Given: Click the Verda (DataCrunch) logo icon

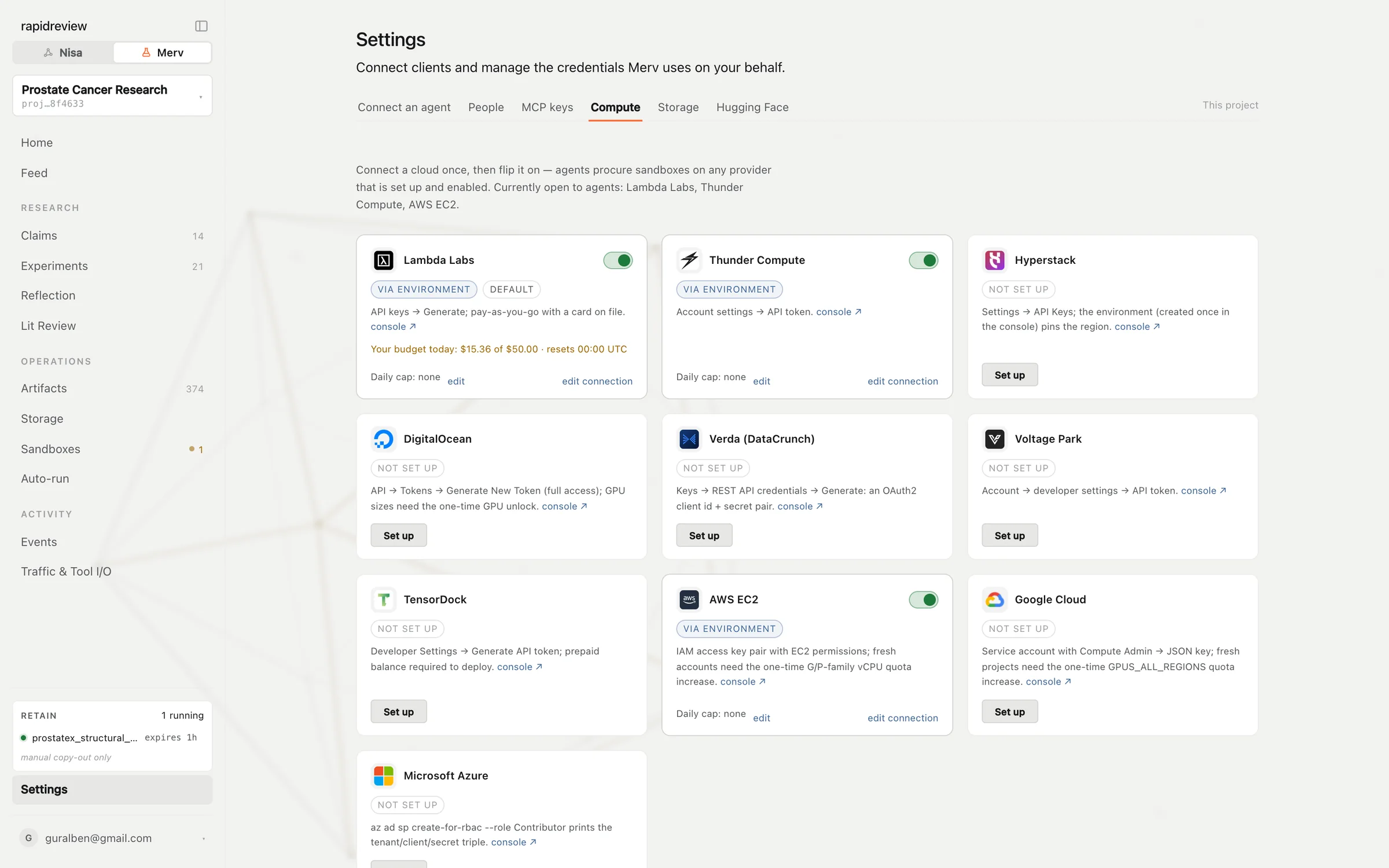Looking at the screenshot, I should pyautogui.click(x=689, y=439).
